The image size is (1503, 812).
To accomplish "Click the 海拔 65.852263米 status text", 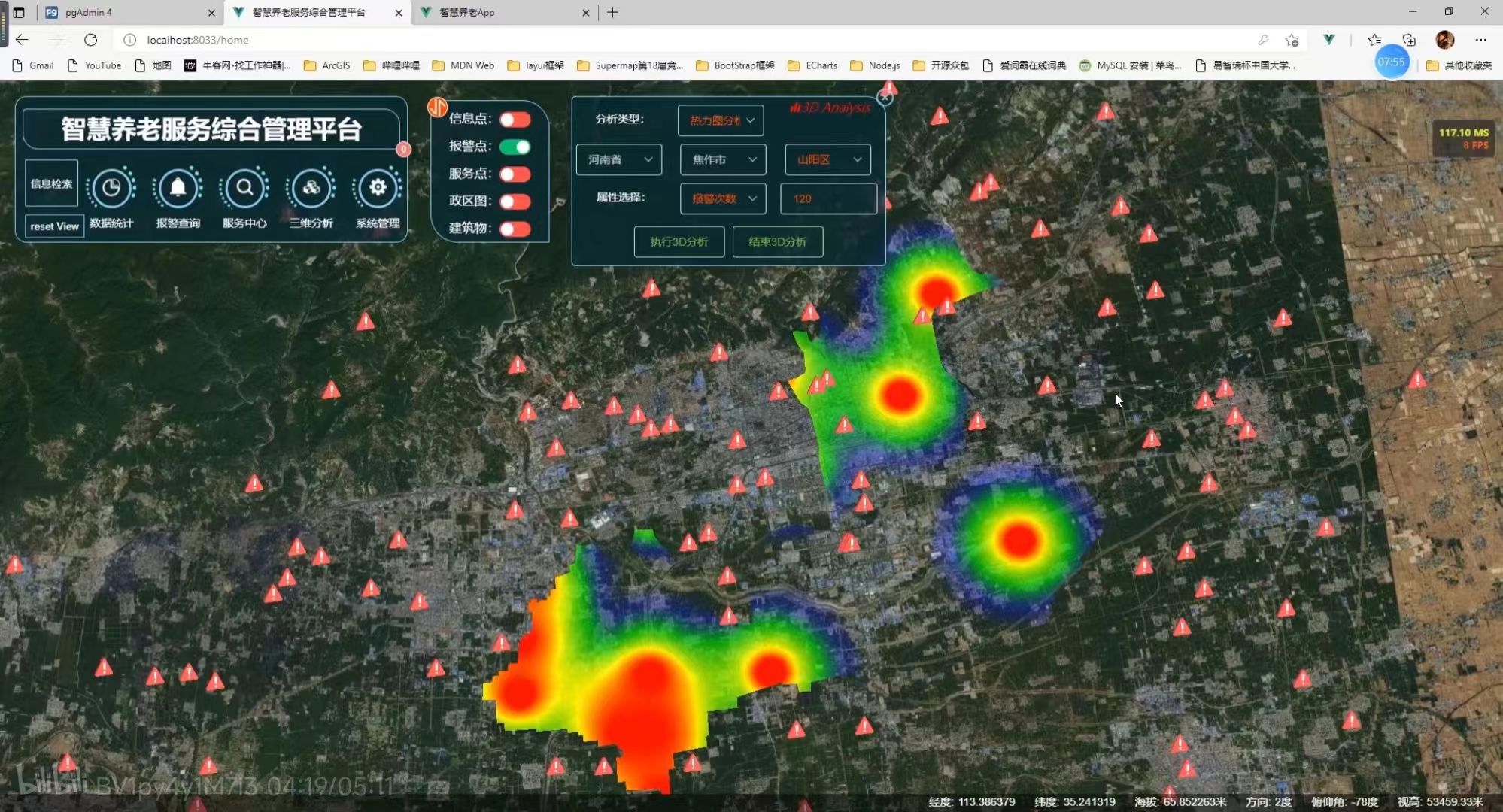I will coord(1180,802).
